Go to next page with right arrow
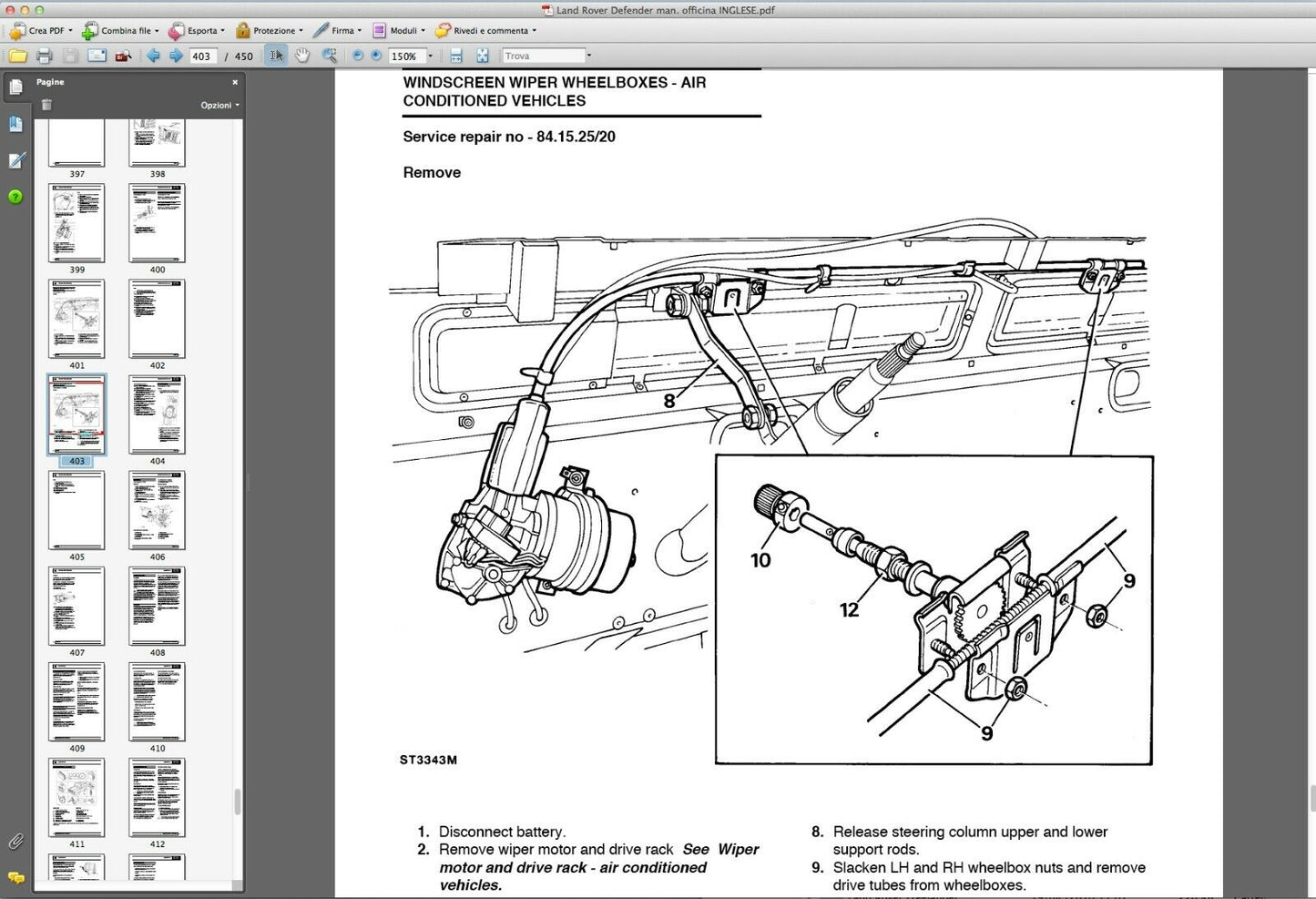 pyautogui.click(x=176, y=56)
